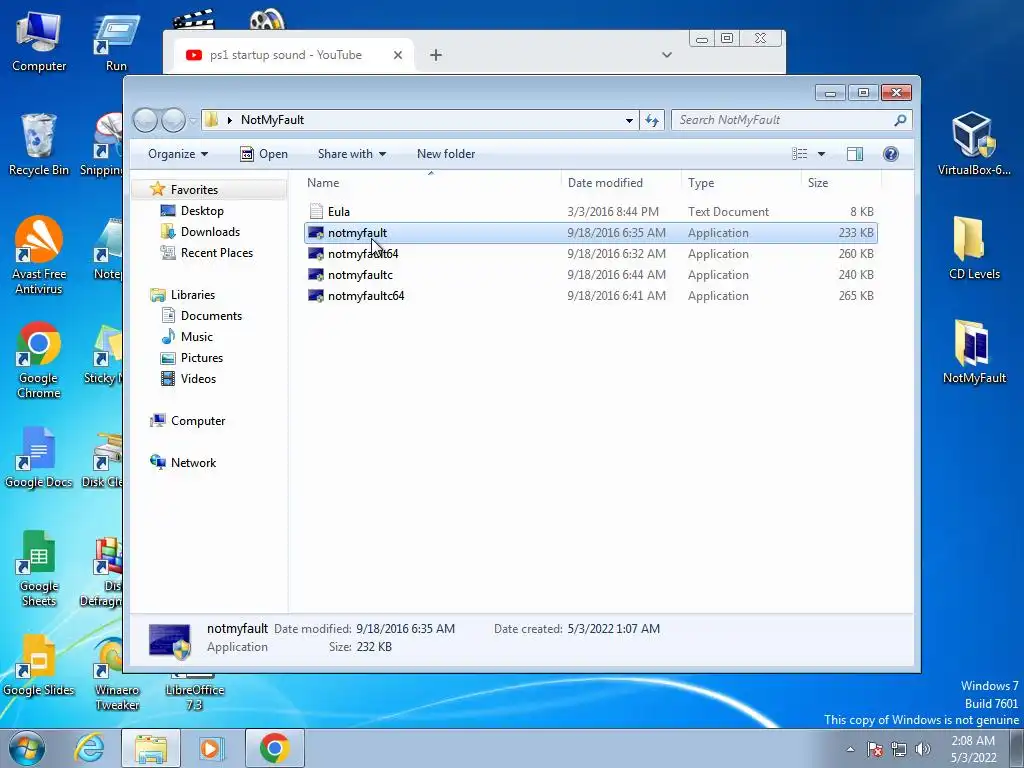Show hidden tray icons arrow

pyautogui.click(x=850, y=749)
